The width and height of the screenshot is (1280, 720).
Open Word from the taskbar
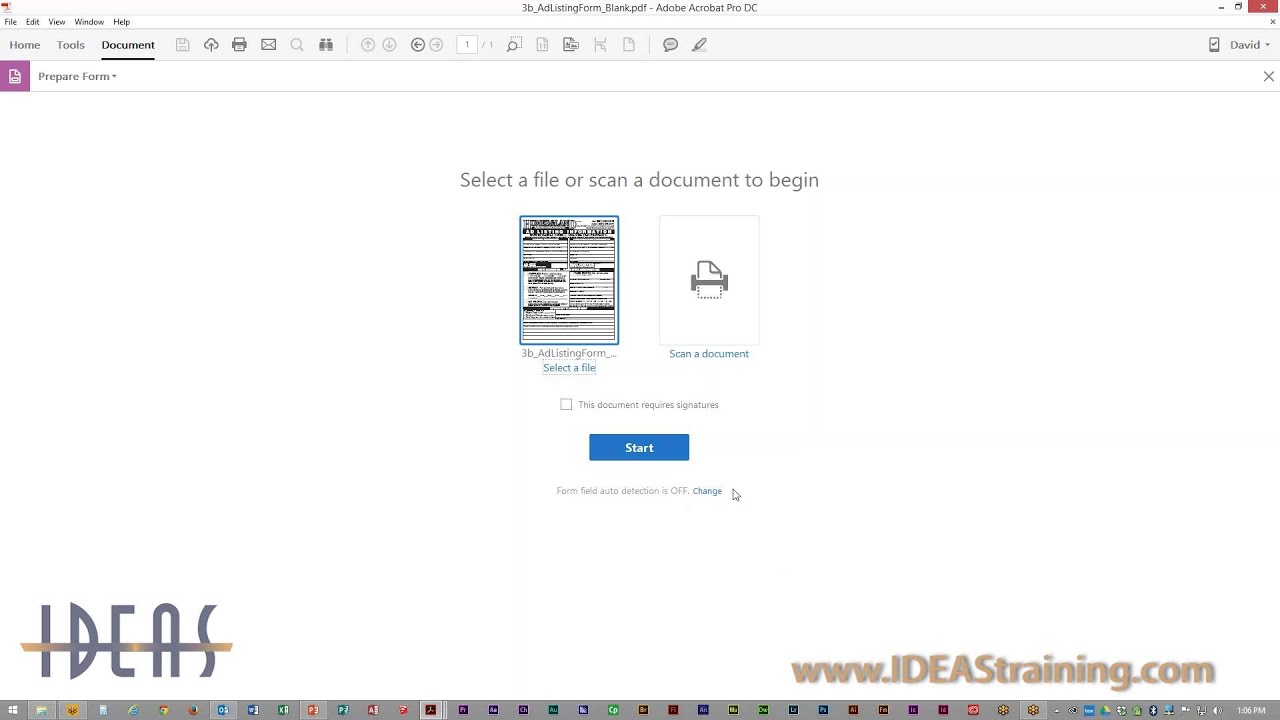(x=253, y=710)
